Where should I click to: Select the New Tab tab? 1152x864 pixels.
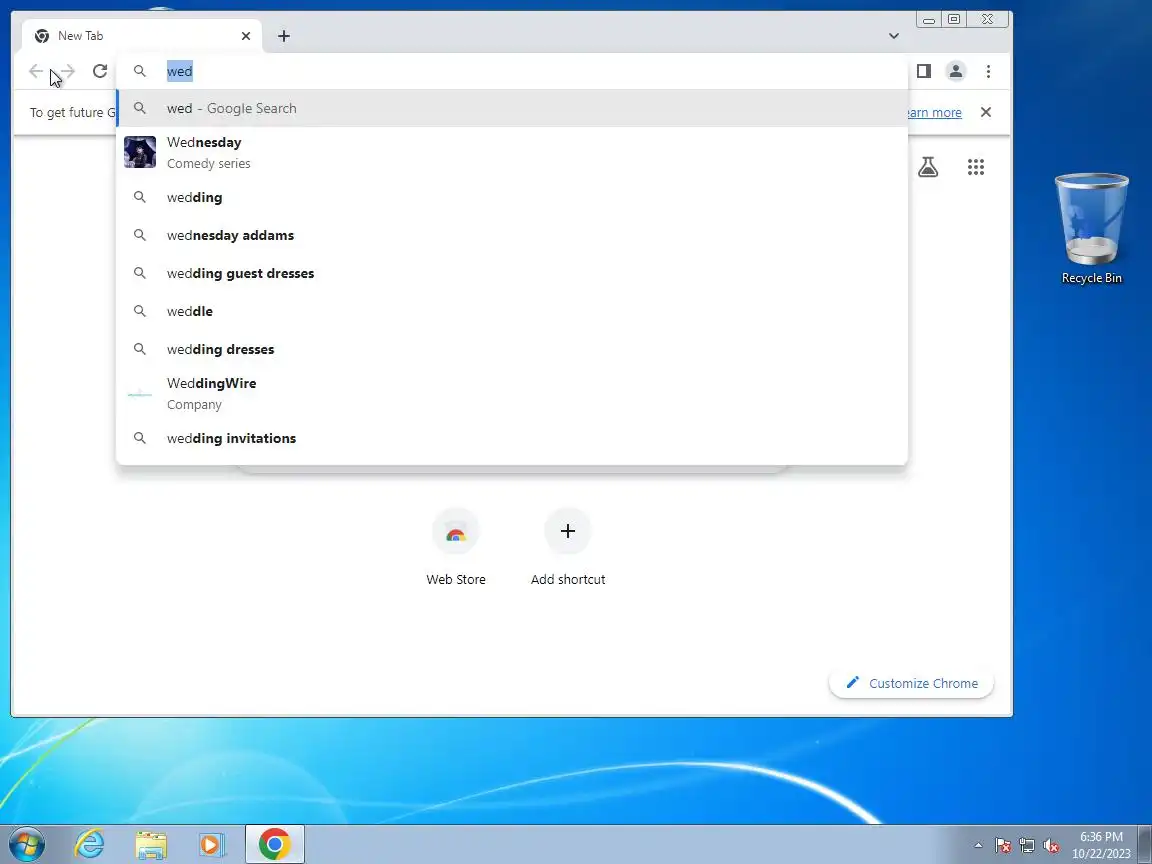click(142, 36)
